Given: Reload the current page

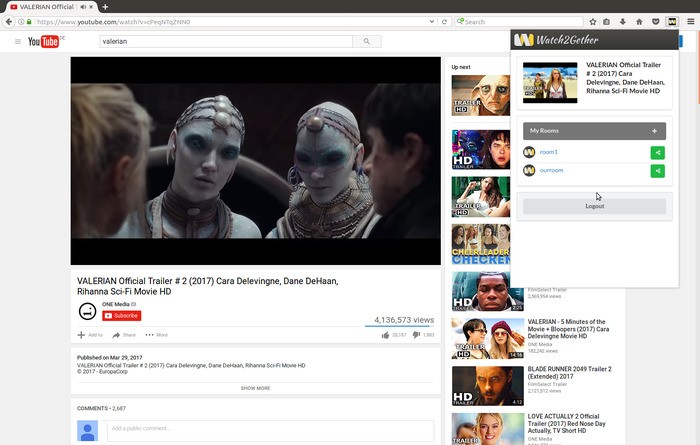Looking at the screenshot, I should coord(444,21).
